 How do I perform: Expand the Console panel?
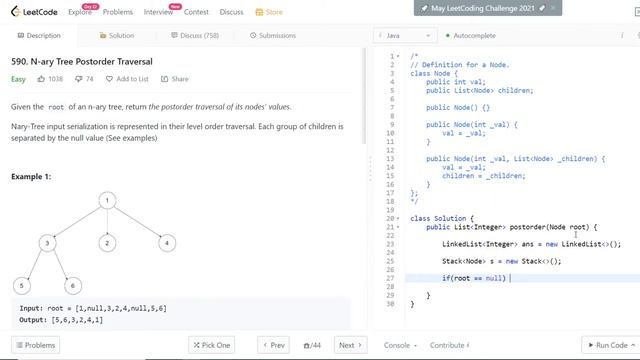click(x=400, y=345)
